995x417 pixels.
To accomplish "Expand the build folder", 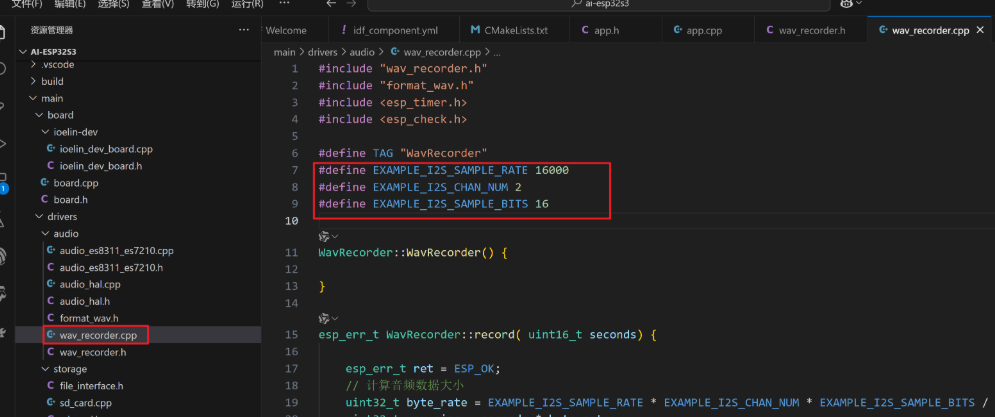I will click(34, 81).
